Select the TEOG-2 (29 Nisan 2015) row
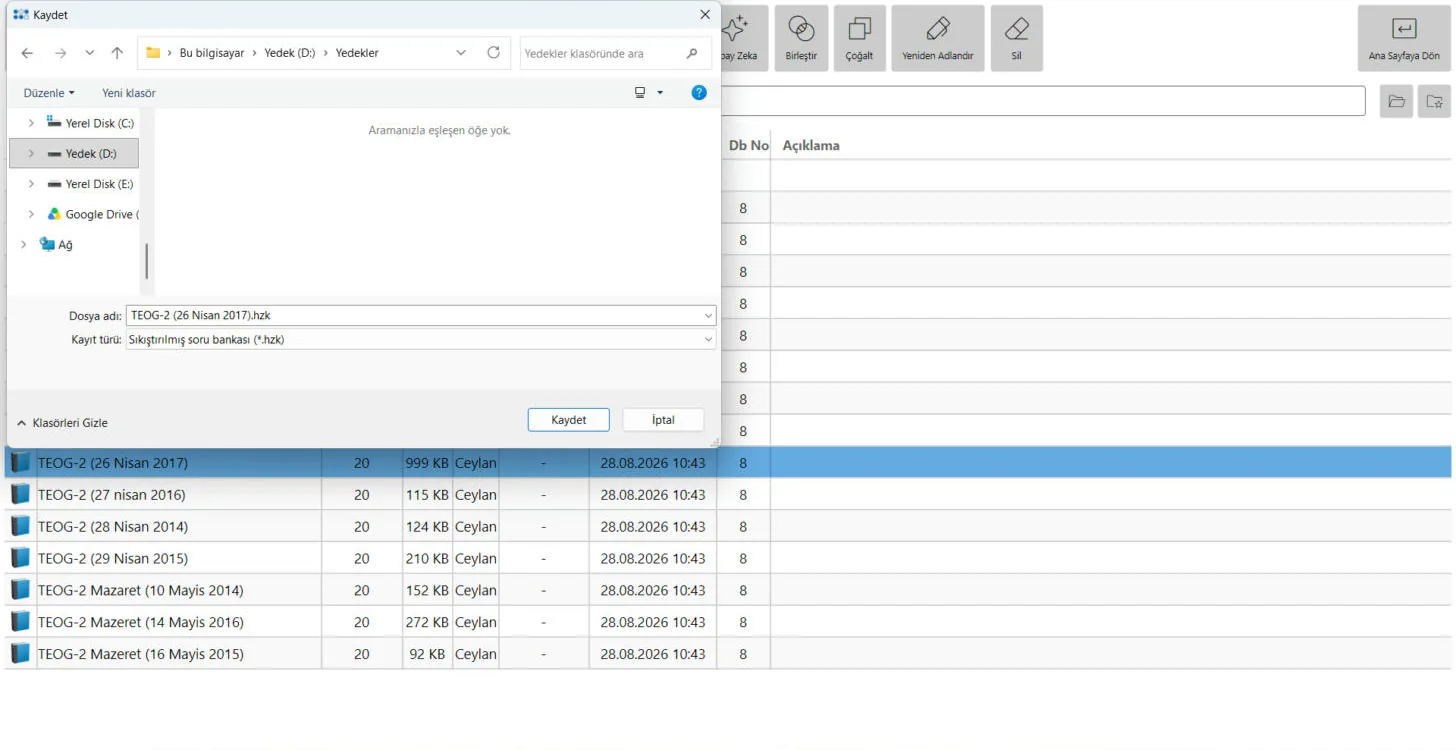The width and height of the screenshot is (1456, 750). tap(728, 558)
